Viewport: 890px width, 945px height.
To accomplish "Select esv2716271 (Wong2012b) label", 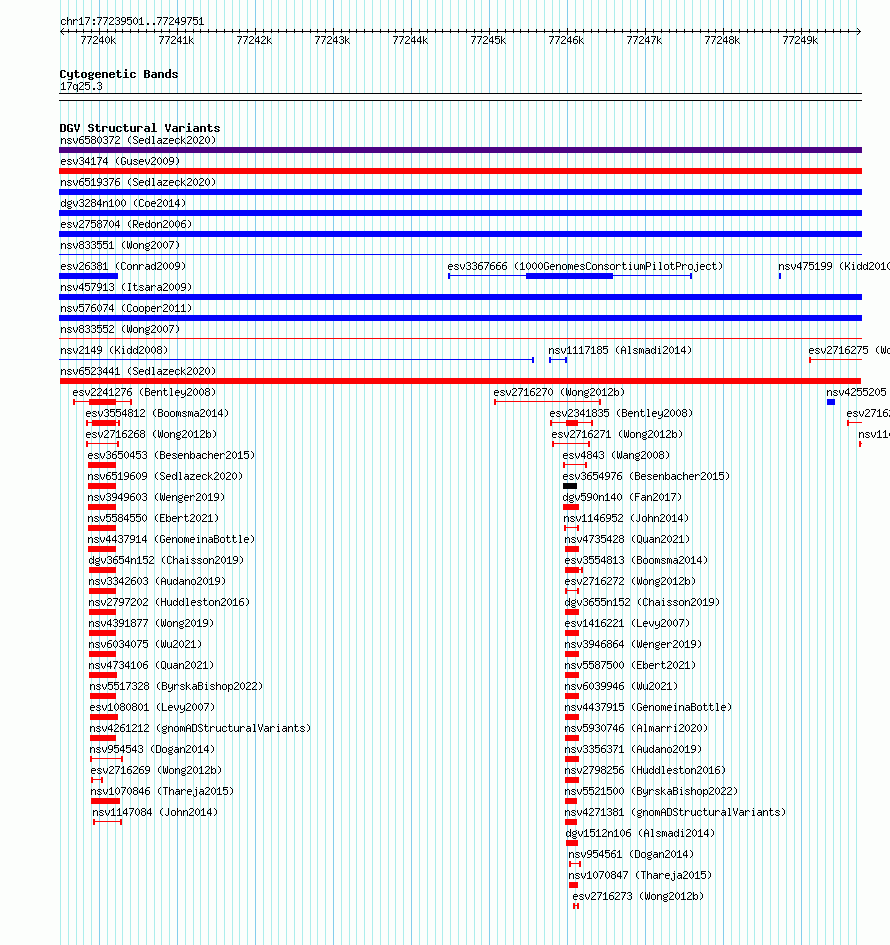I will (617, 435).
